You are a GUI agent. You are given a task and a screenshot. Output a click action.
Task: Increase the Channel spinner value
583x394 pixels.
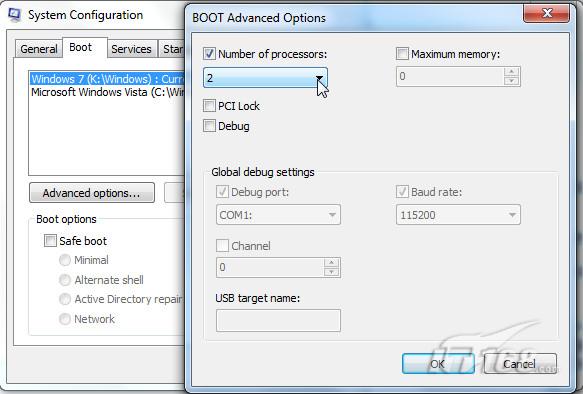pos(331,263)
